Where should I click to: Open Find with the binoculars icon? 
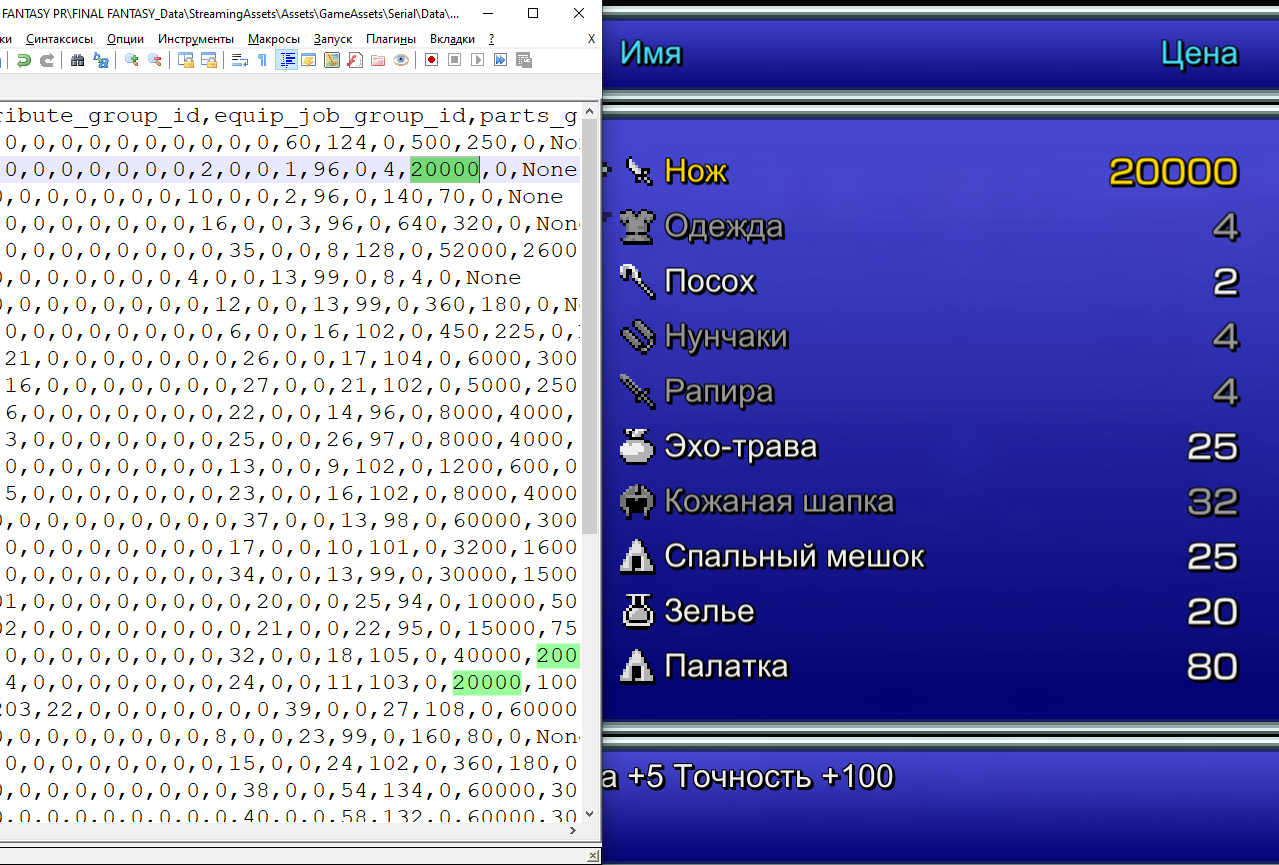pyautogui.click(x=77, y=60)
